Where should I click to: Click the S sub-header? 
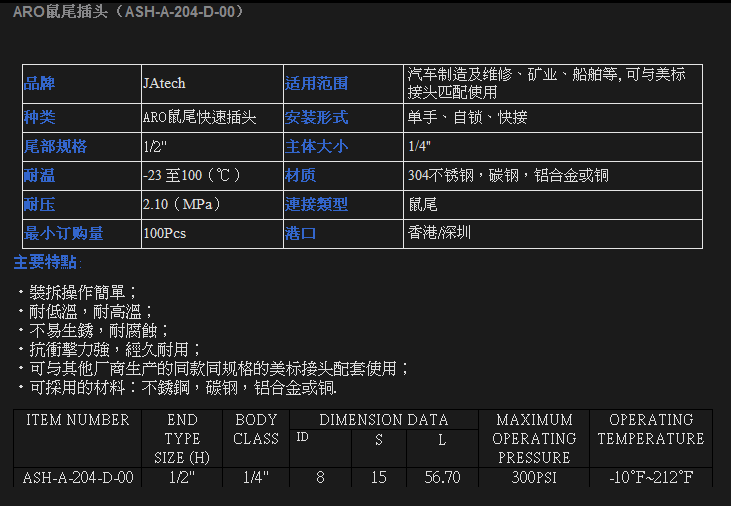(379, 440)
